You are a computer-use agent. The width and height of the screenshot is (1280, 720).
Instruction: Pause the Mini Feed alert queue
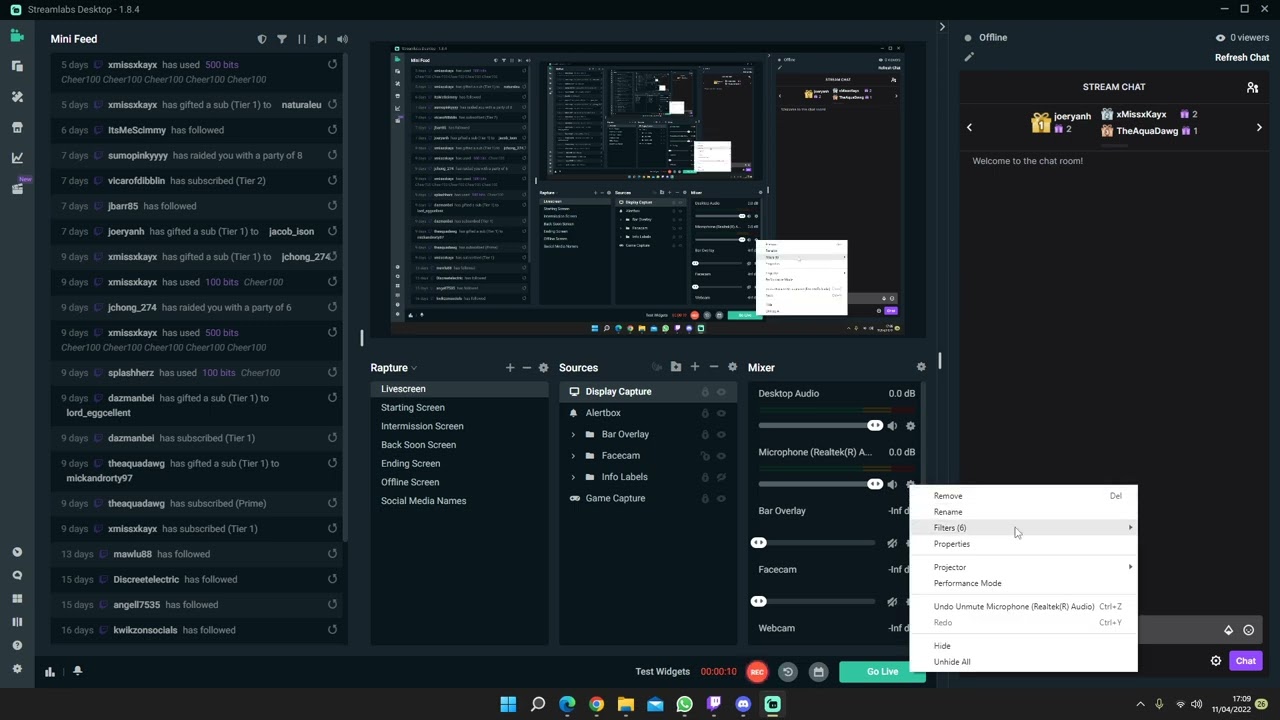click(302, 39)
